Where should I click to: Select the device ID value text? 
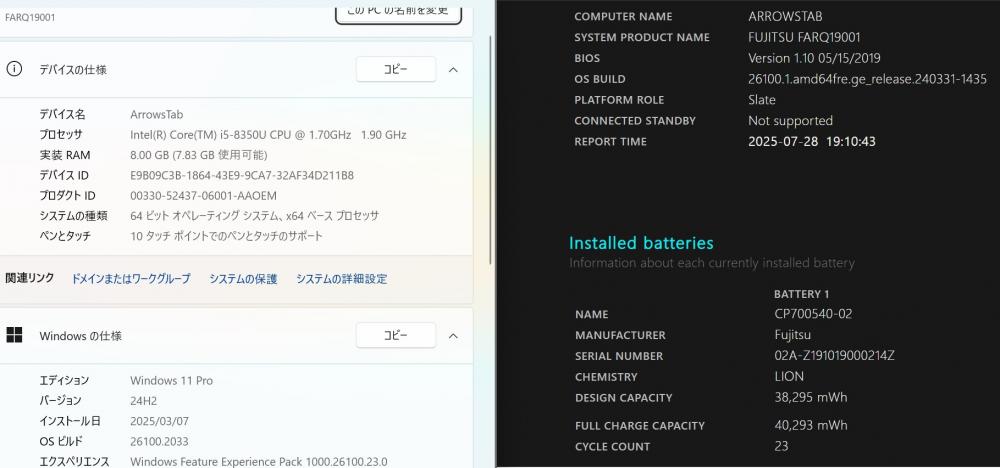242,175
